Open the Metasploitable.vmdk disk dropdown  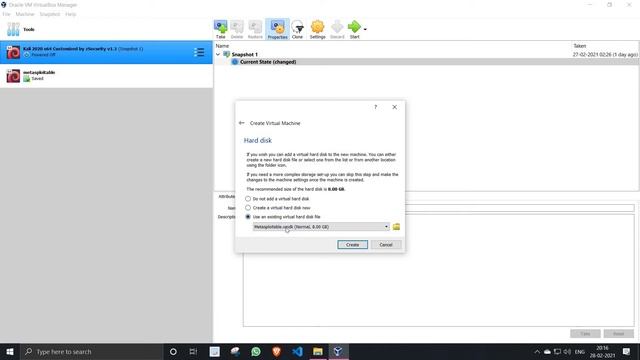pos(321,227)
